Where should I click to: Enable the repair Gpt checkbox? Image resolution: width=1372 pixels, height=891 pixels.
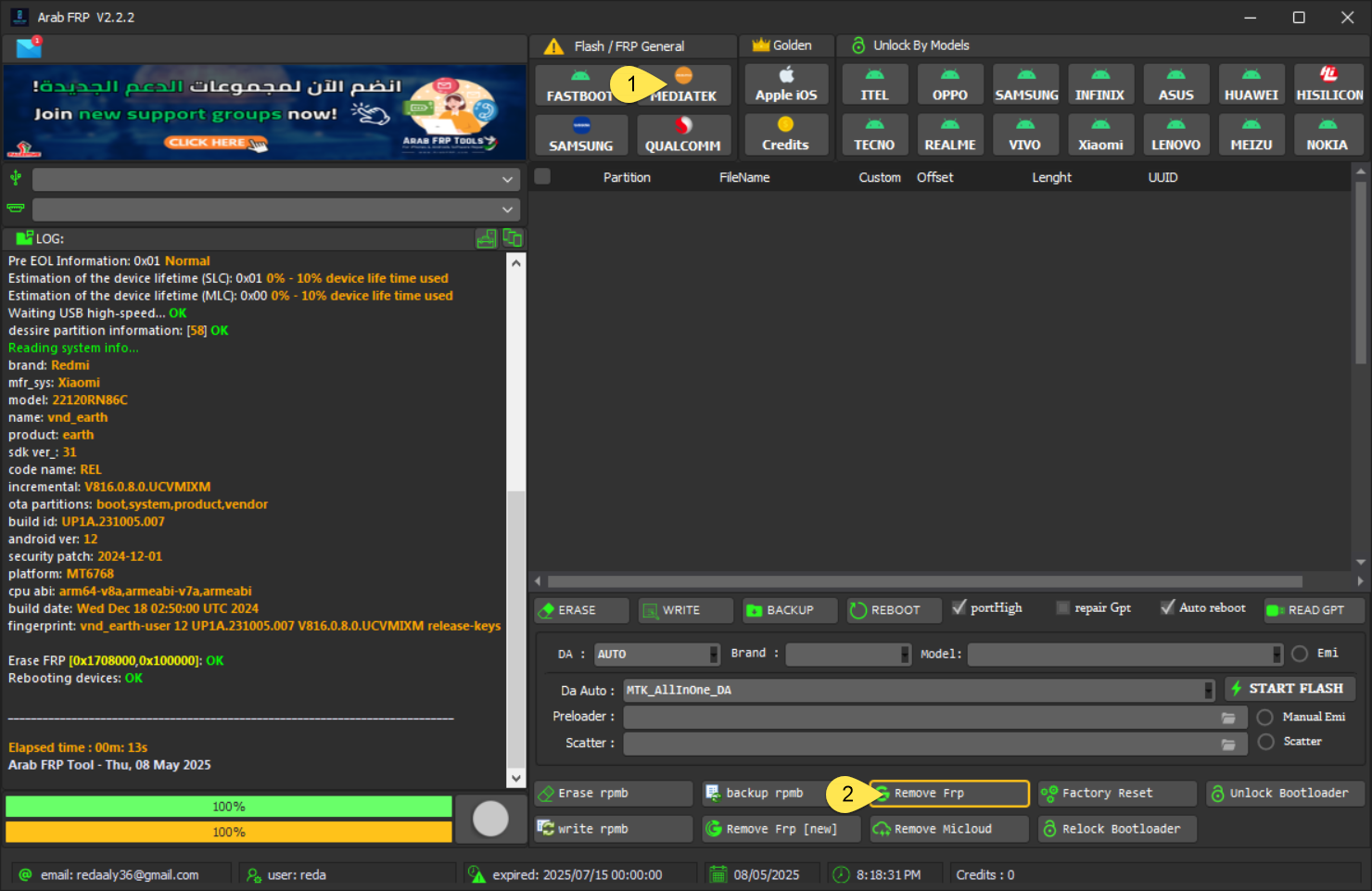(x=1063, y=607)
